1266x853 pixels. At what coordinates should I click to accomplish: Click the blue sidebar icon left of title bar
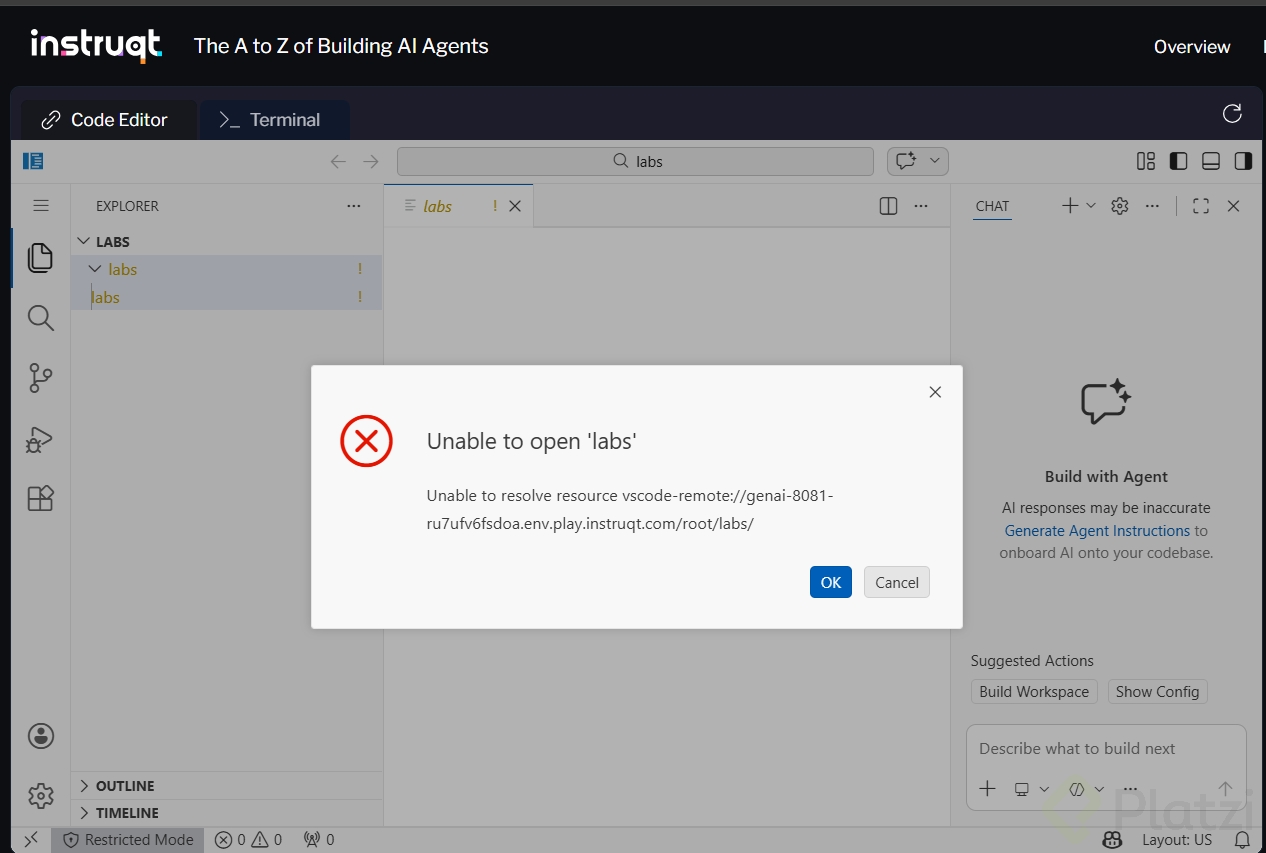pyautogui.click(x=33, y=161)
